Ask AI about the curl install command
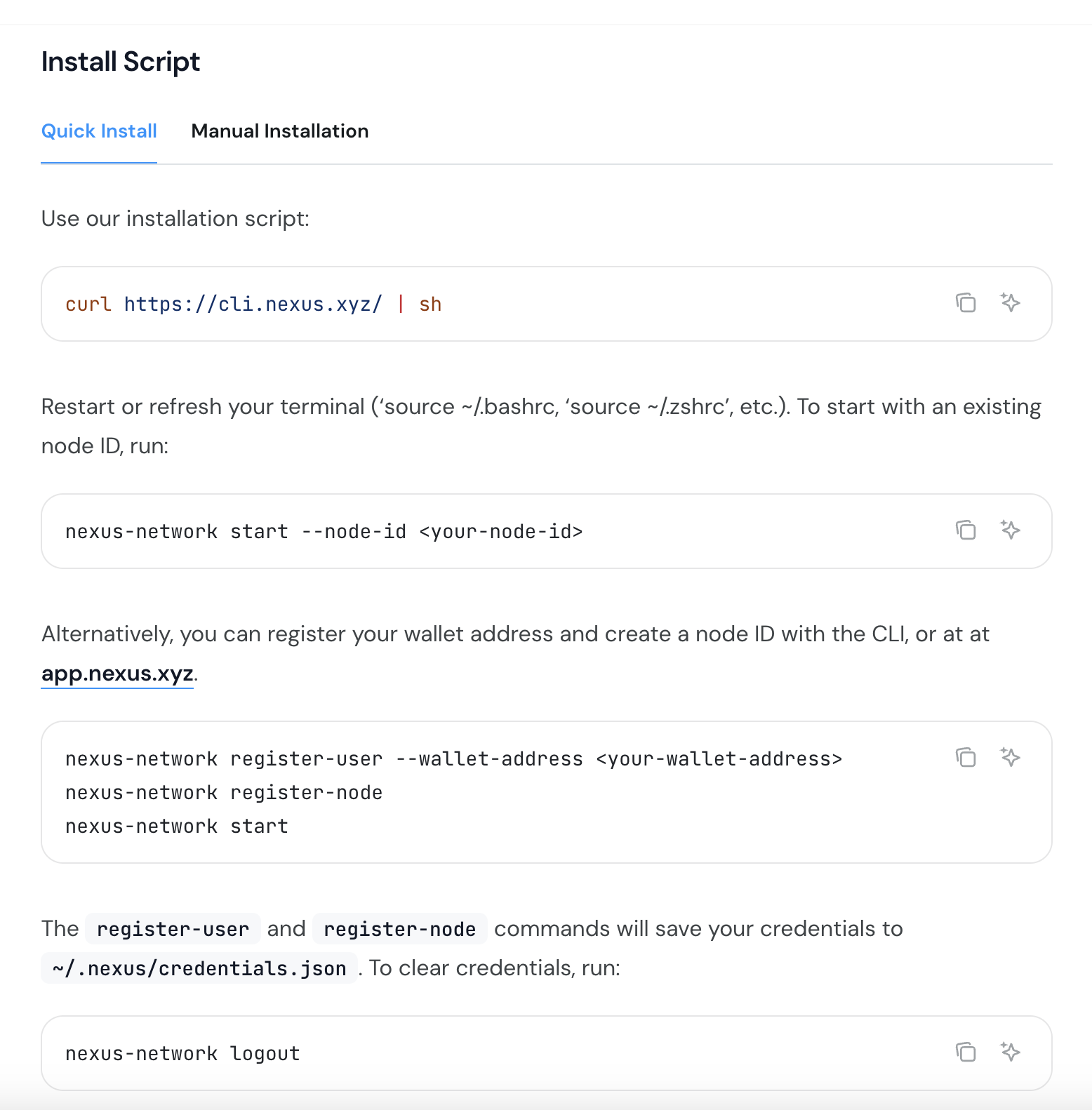 [1010, 302]
